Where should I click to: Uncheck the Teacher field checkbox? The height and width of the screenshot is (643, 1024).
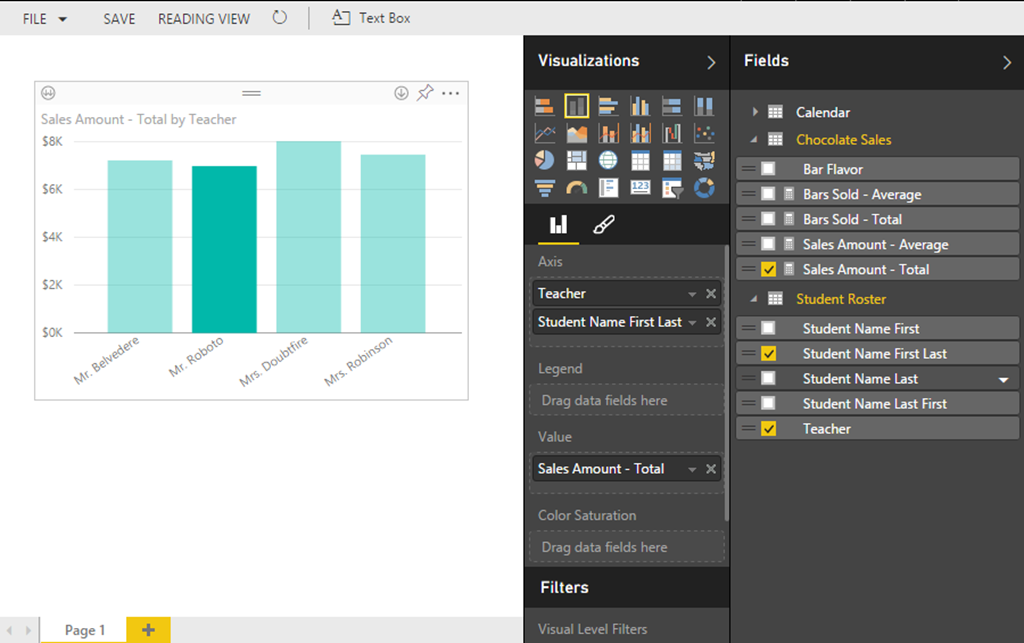click(x=768, y=429)
